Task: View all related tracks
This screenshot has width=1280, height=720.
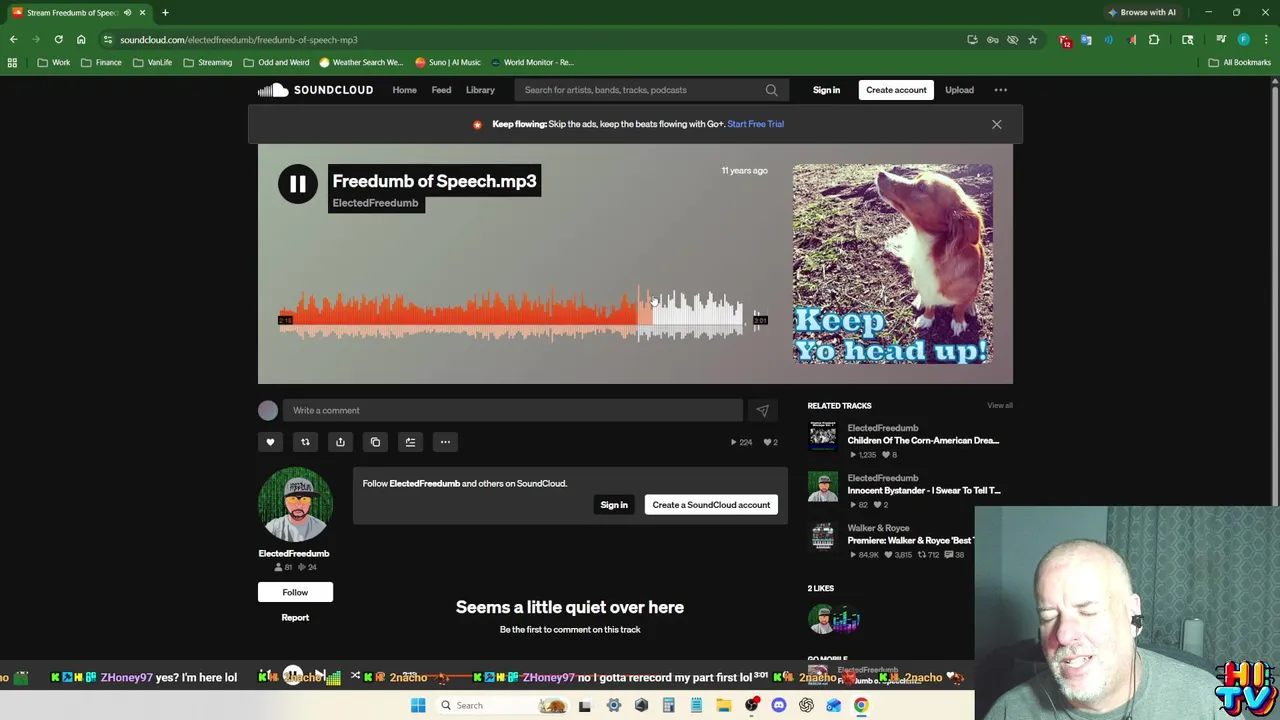Action: [1000, 406]
